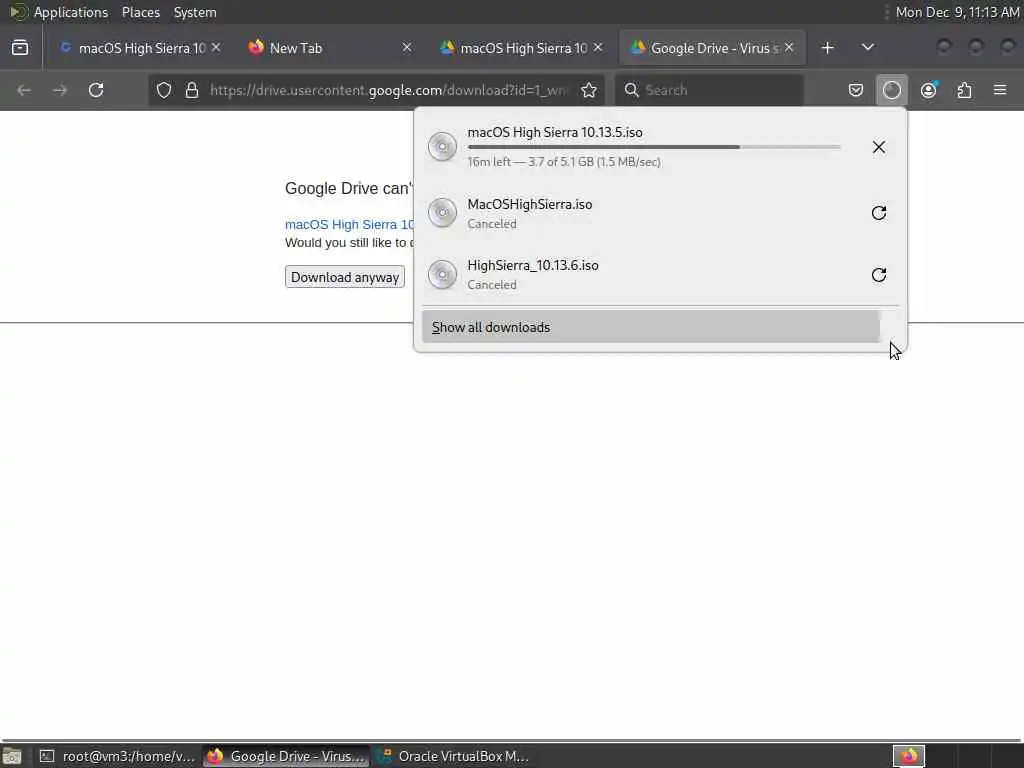This screenshot has width=1024, height=768.
Task: Click the disc icon of macOS High Sierra 10.13.5.iso
Action: (442, 146)
